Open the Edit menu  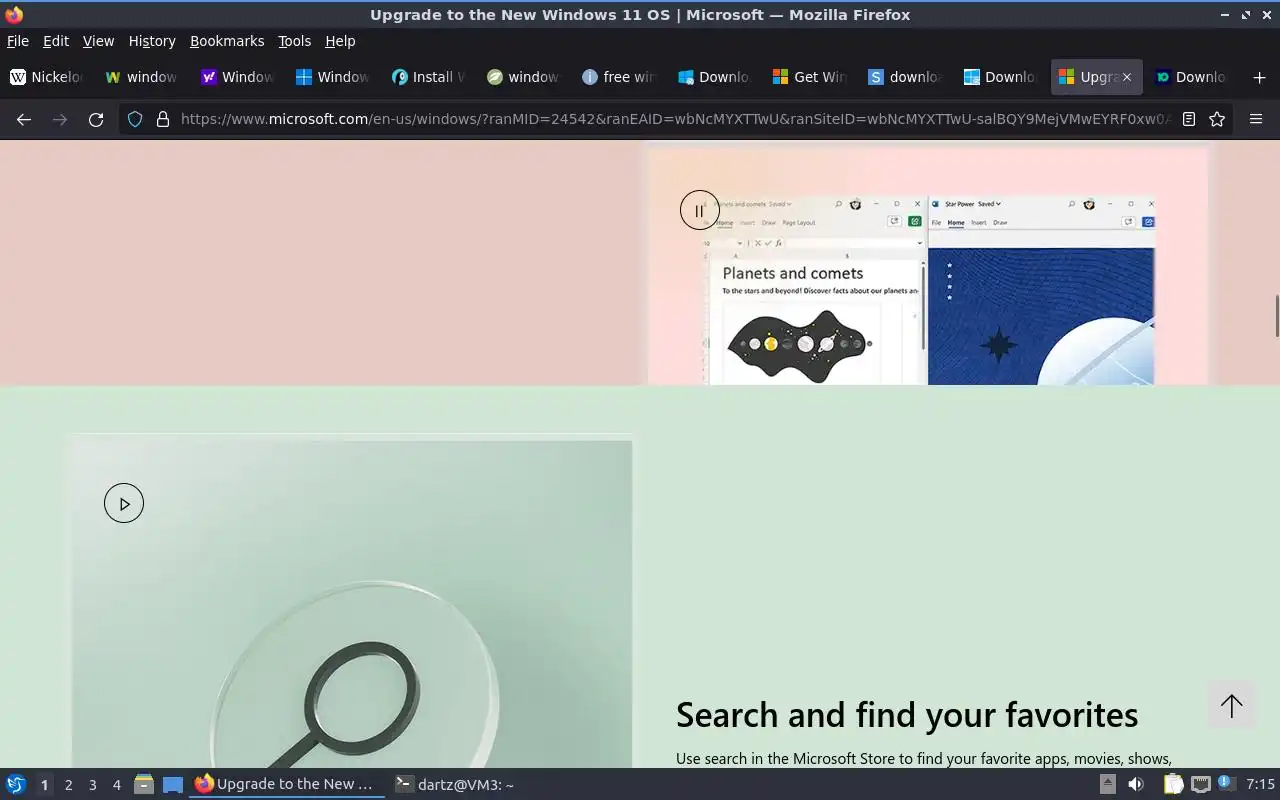coord(56,41)
